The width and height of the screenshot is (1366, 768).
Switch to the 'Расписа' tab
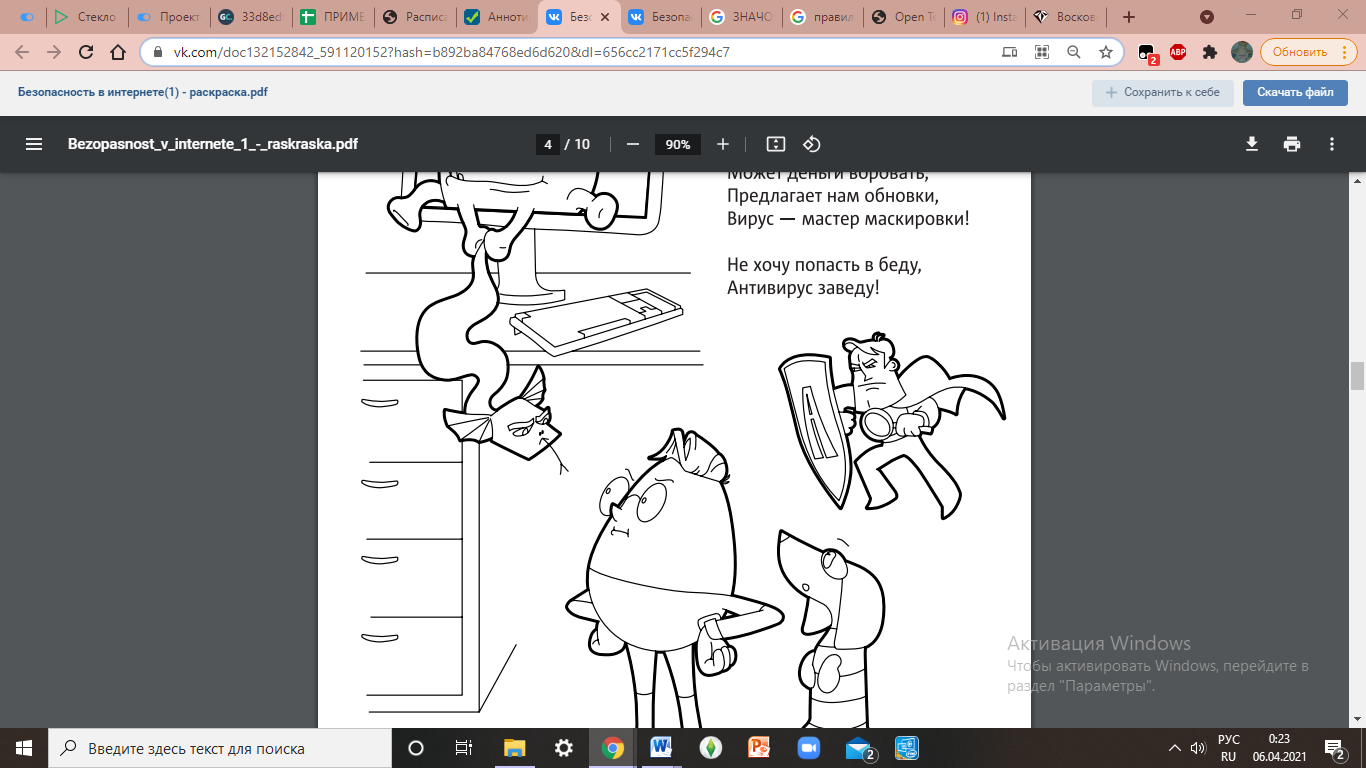(x=414, y=17)
